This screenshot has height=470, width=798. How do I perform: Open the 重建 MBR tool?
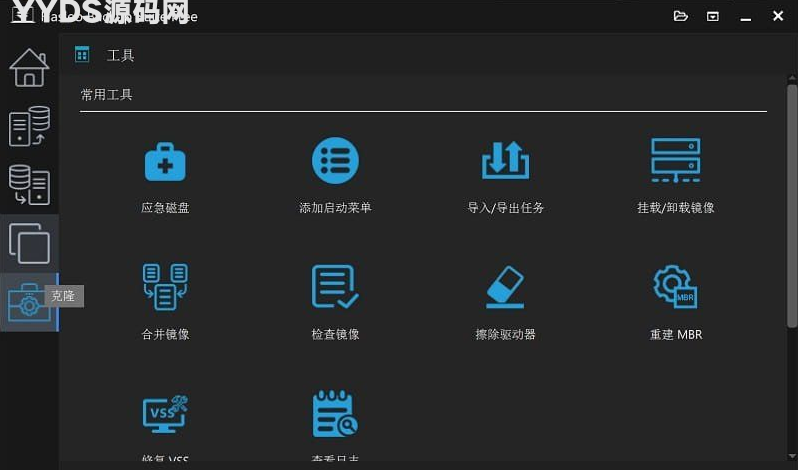676,287
